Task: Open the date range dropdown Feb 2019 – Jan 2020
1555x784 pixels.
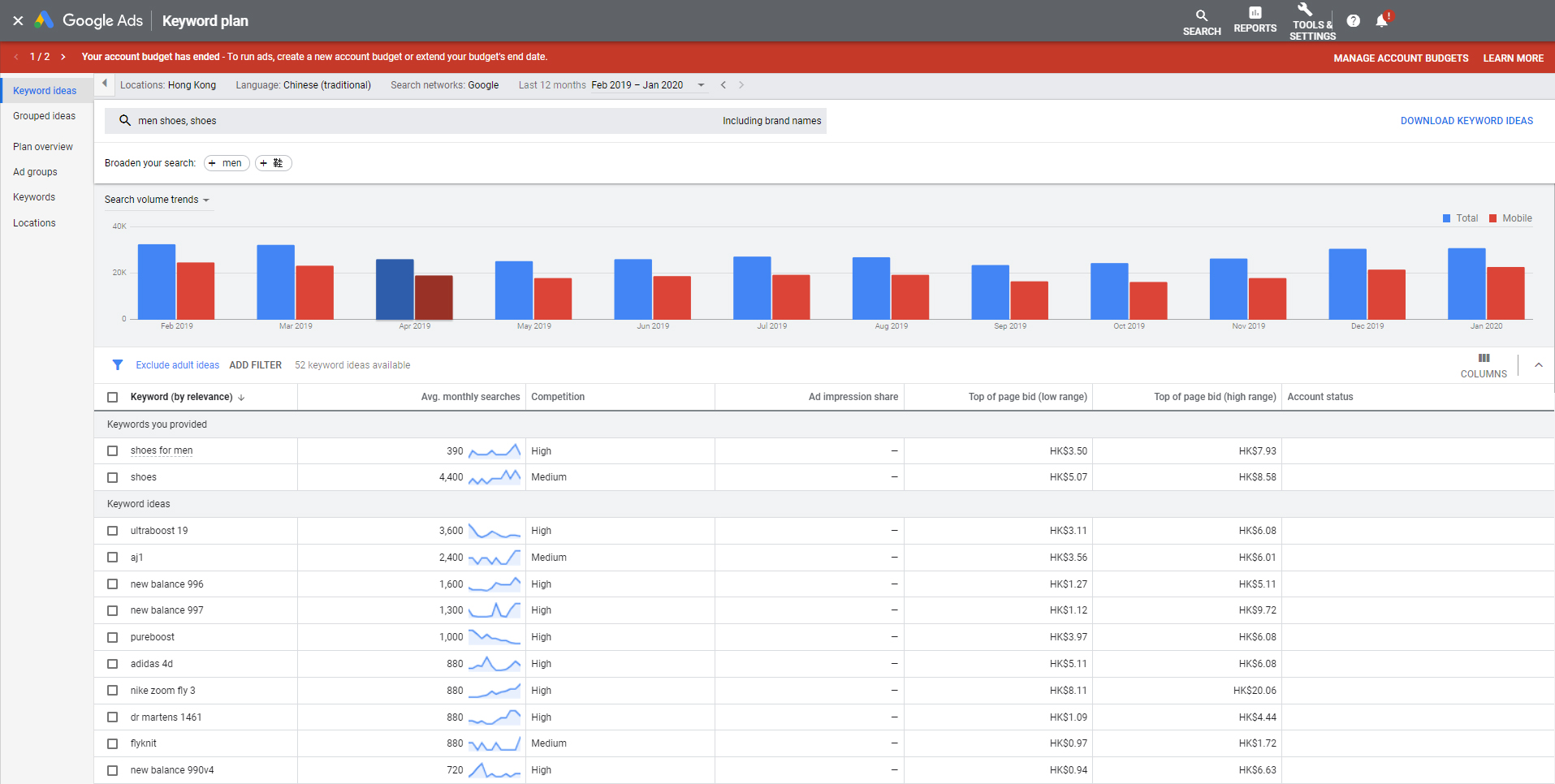Action: (648, 84)
